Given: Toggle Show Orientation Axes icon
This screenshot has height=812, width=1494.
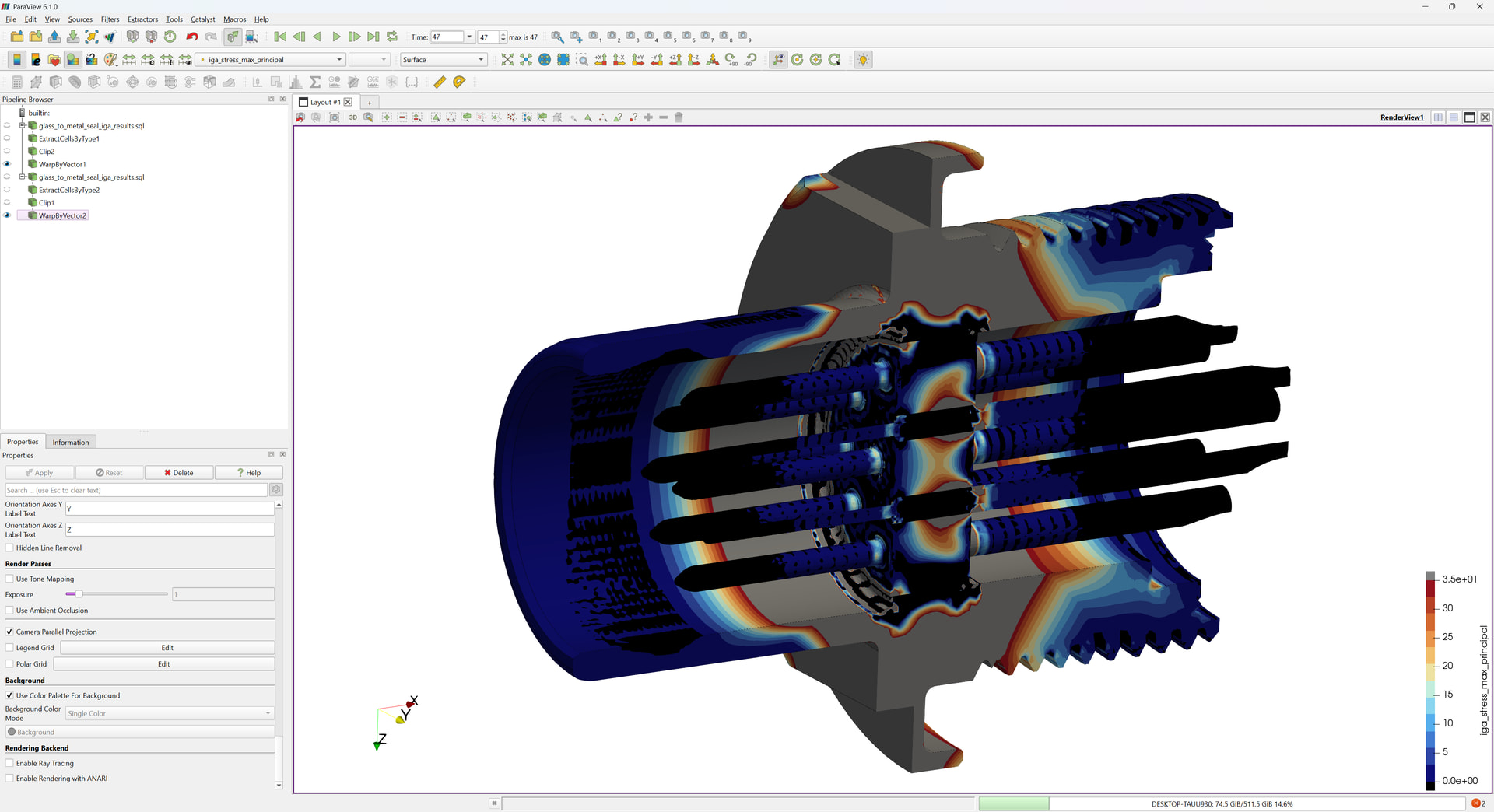Looking at the screenshot, I should tap(779, 60).
